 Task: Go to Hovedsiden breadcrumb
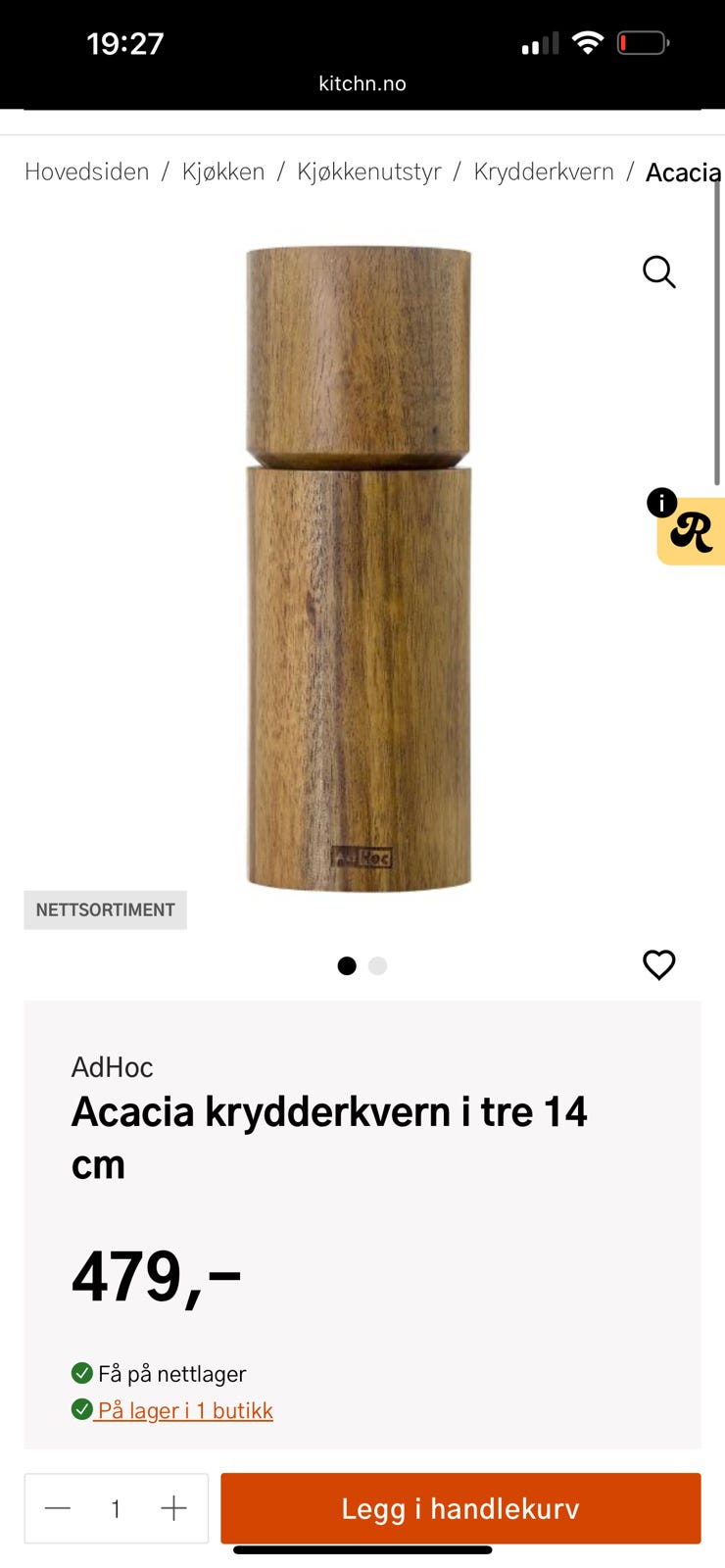[87, 171]
